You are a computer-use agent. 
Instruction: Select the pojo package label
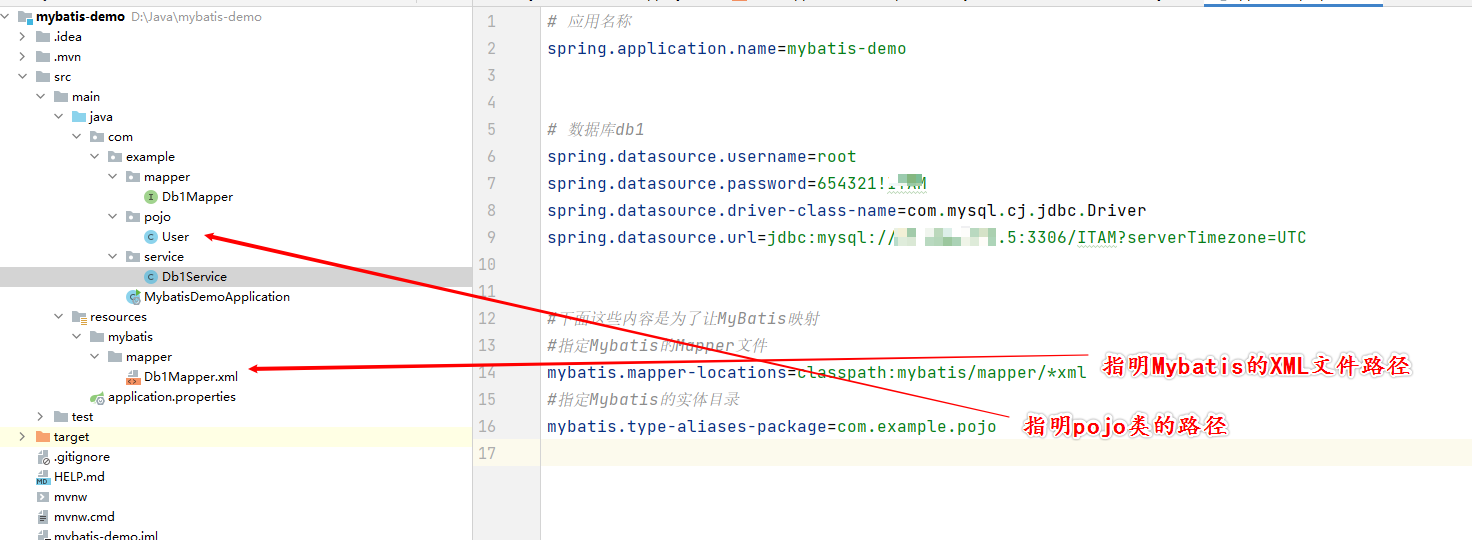tap(157, 217)
